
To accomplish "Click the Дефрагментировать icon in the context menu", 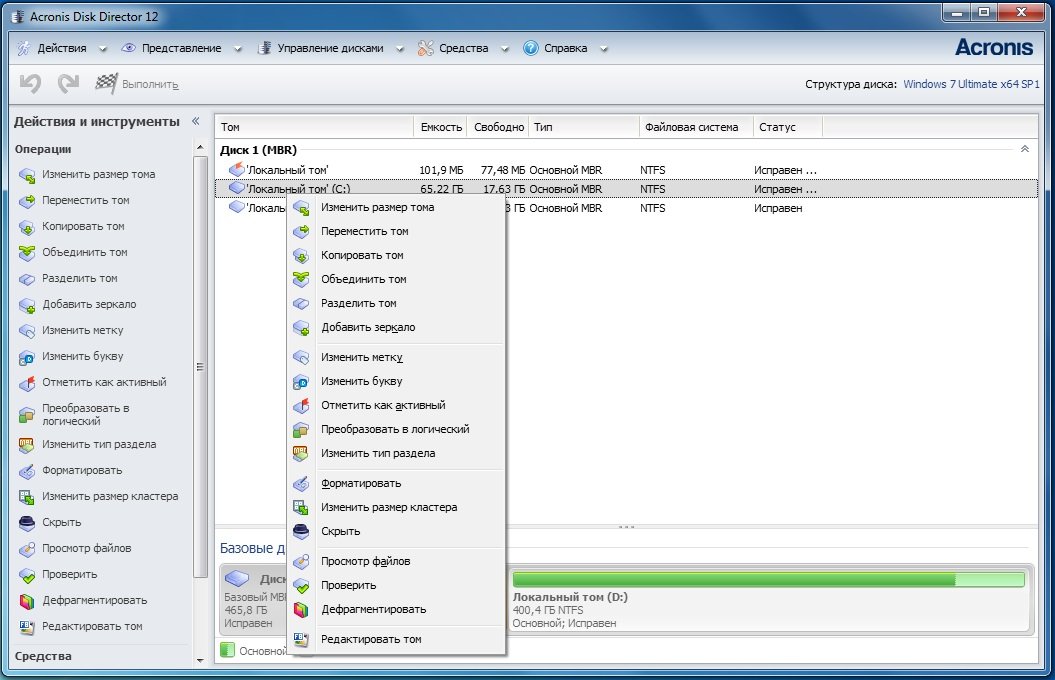I will click(x=301, y=609).
